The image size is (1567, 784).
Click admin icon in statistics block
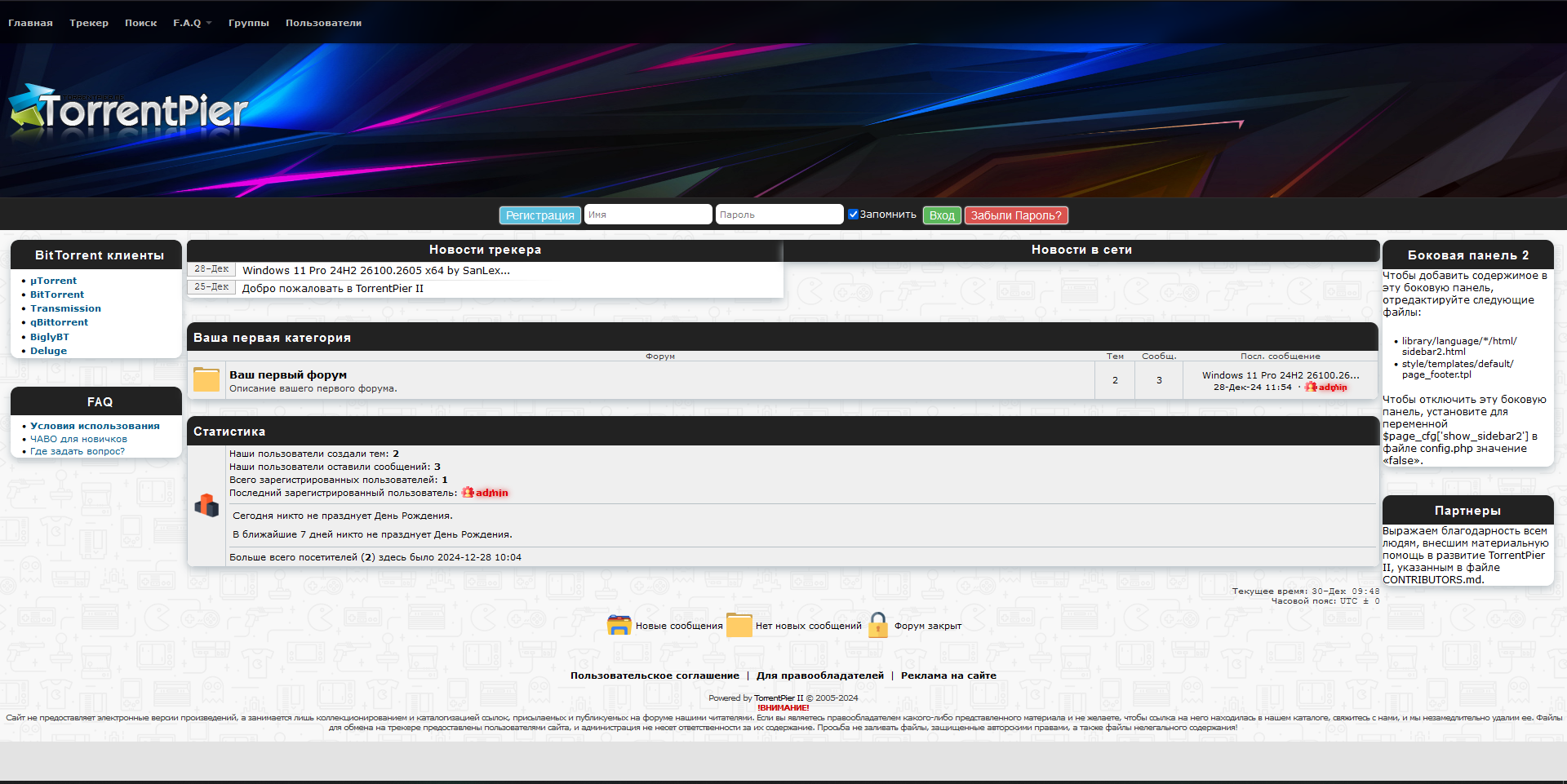[x=468, y=493]
